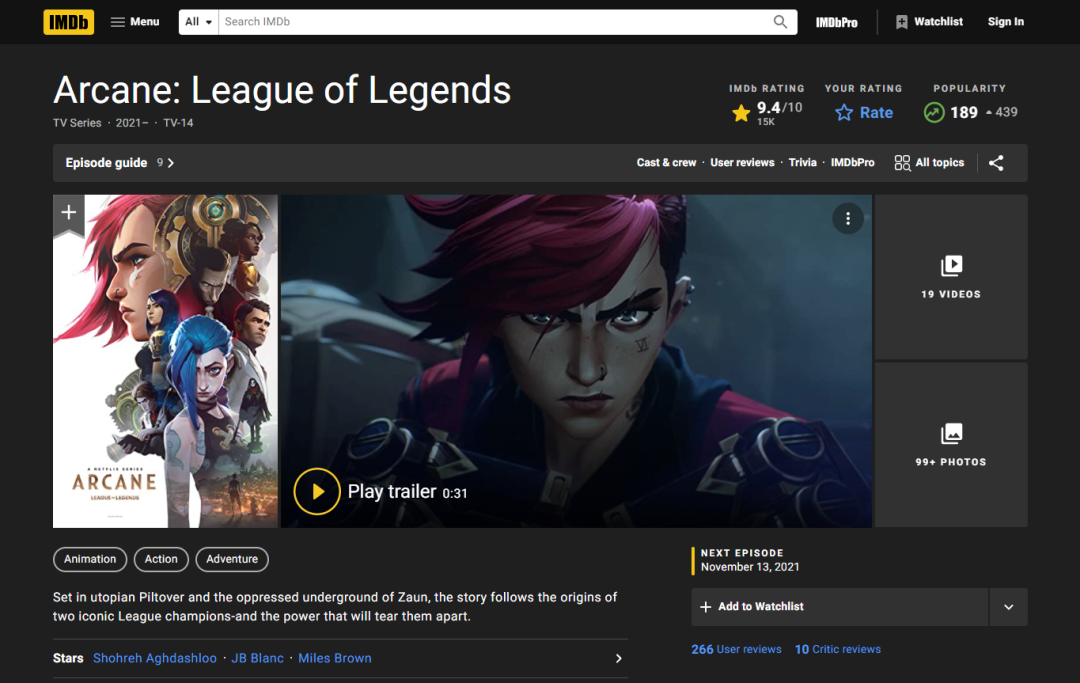1080x683 pixels.
Task: Go to Cast & crew
Action: [666, 162]
